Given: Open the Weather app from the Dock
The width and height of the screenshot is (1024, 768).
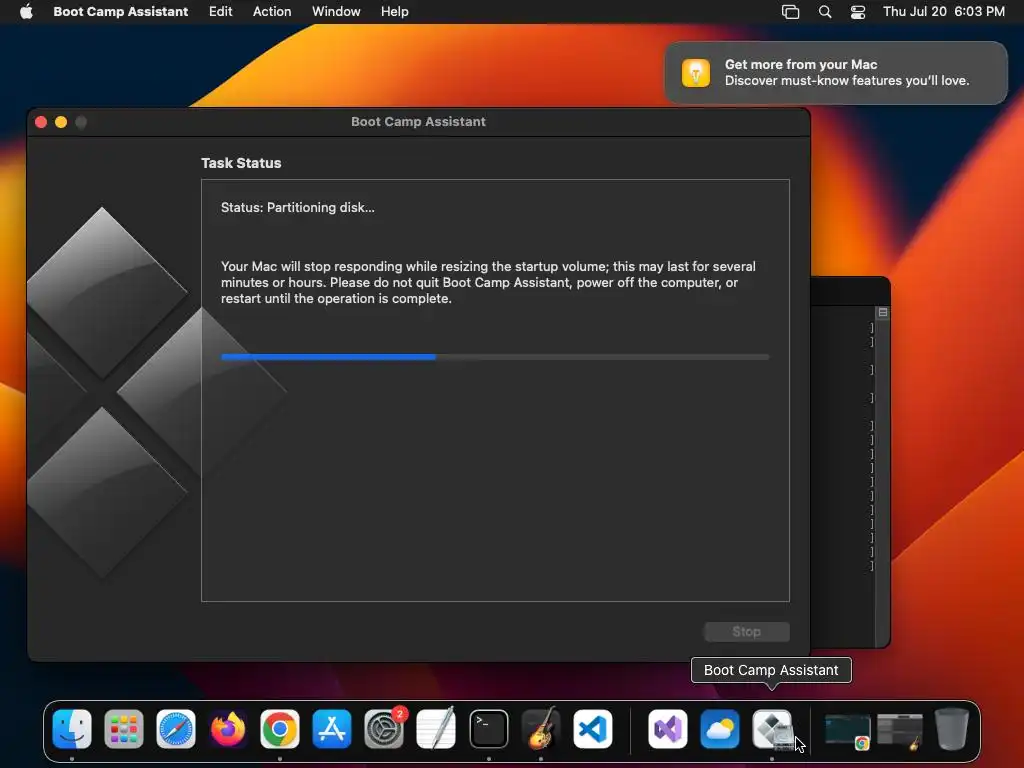Looking at the screenshot, I should tap(720, 729).
